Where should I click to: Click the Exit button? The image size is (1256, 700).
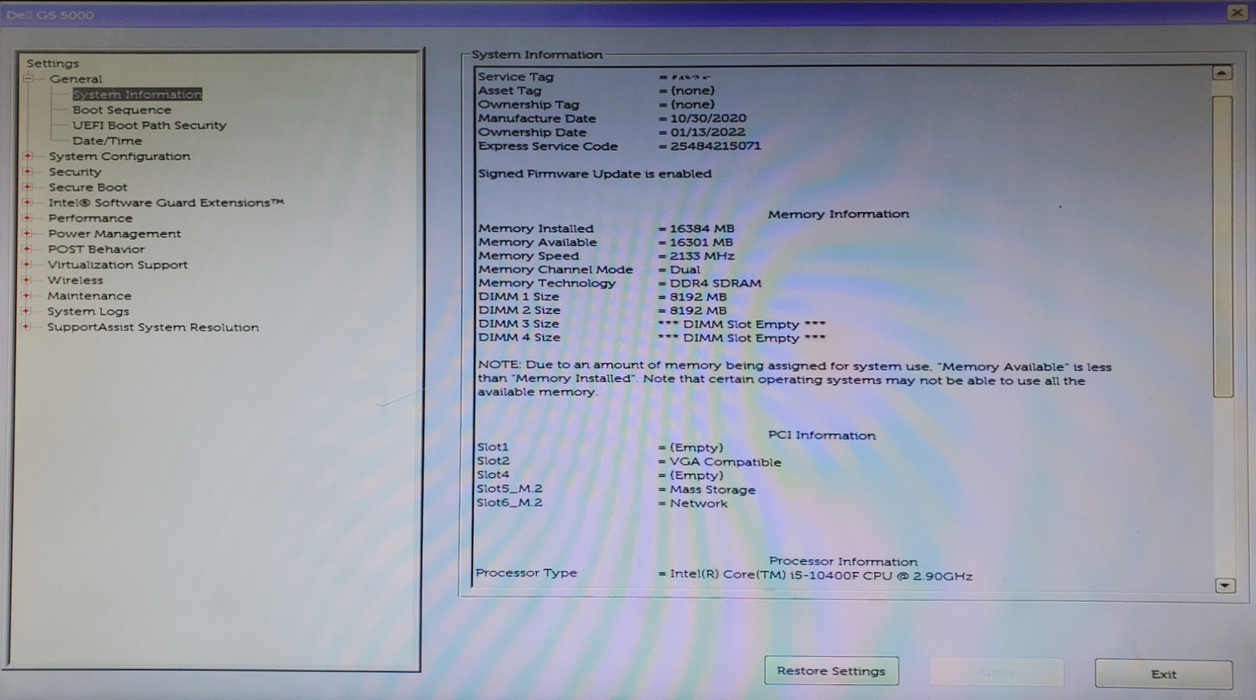click(1163, 674)
